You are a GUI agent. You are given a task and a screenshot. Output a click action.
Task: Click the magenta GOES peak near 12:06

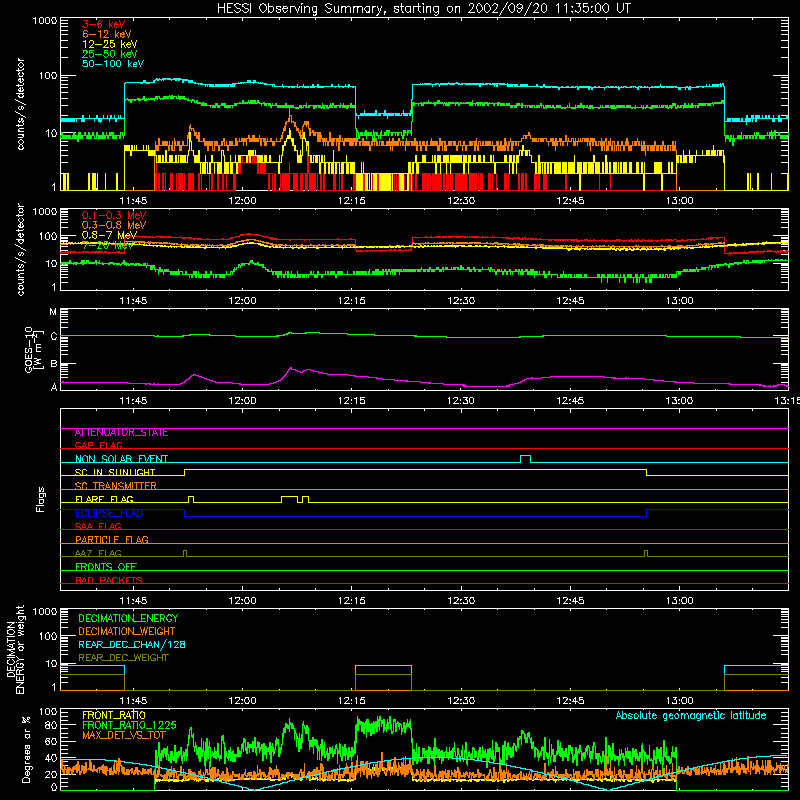pyautogui.click(x=290, y=368)
